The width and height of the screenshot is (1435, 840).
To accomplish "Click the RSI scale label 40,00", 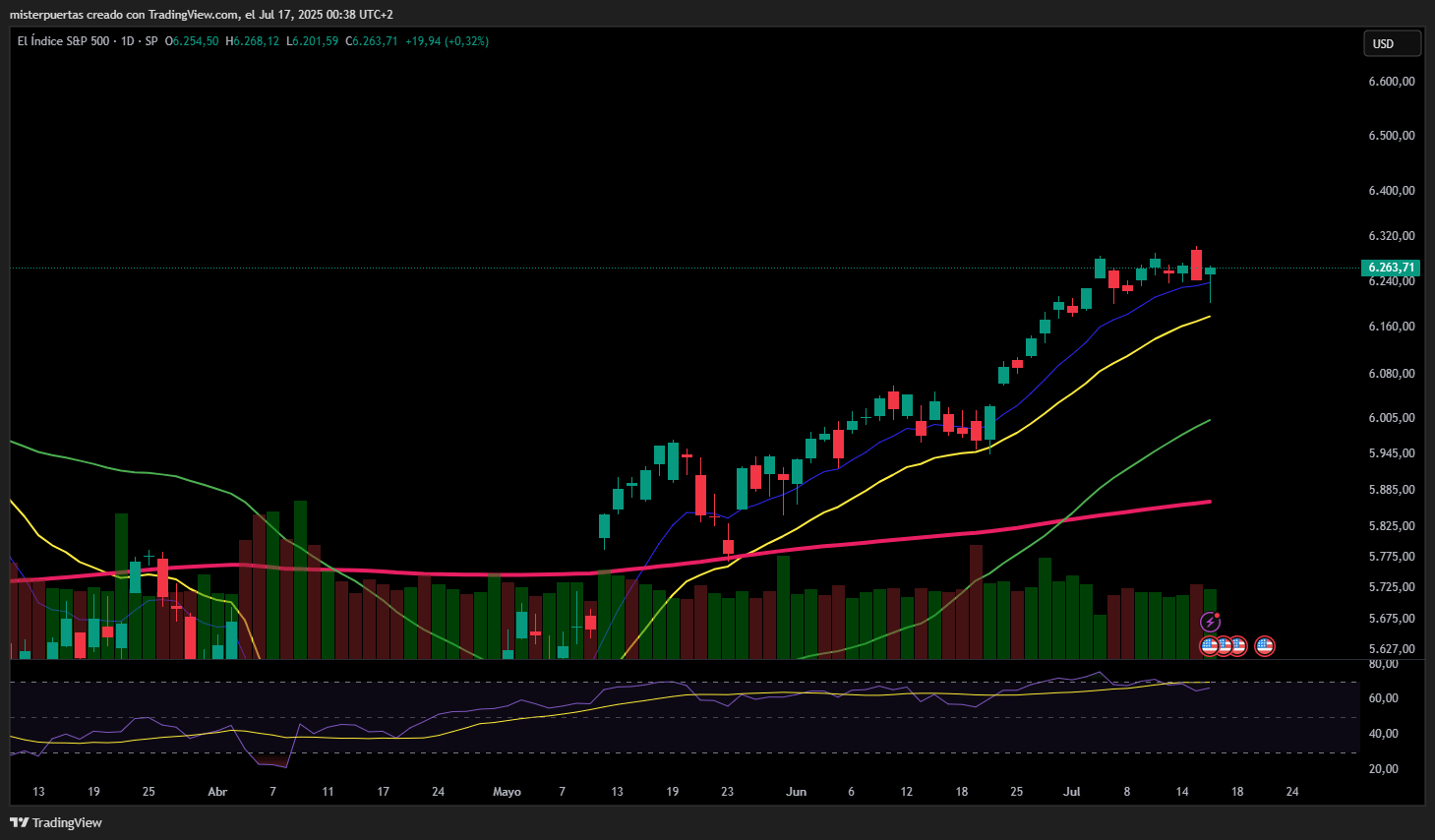I will tap(1384, 734).
